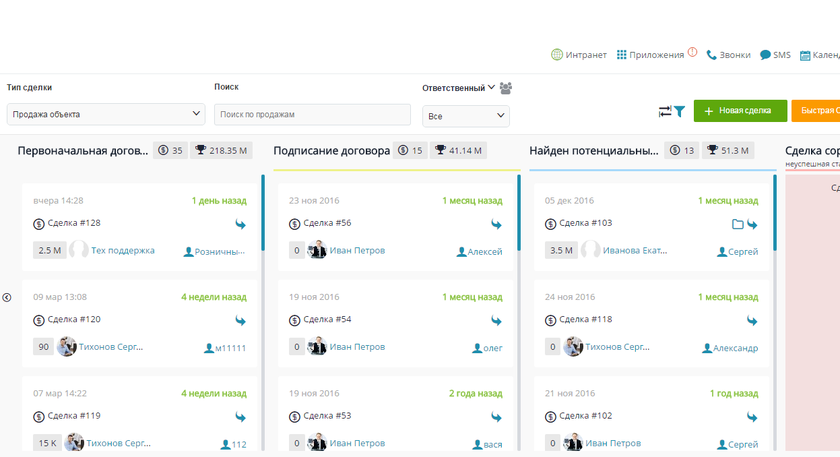Click the left collapse arrow at page edge
This screenshot has height=457, width=840.
[7, 297]
